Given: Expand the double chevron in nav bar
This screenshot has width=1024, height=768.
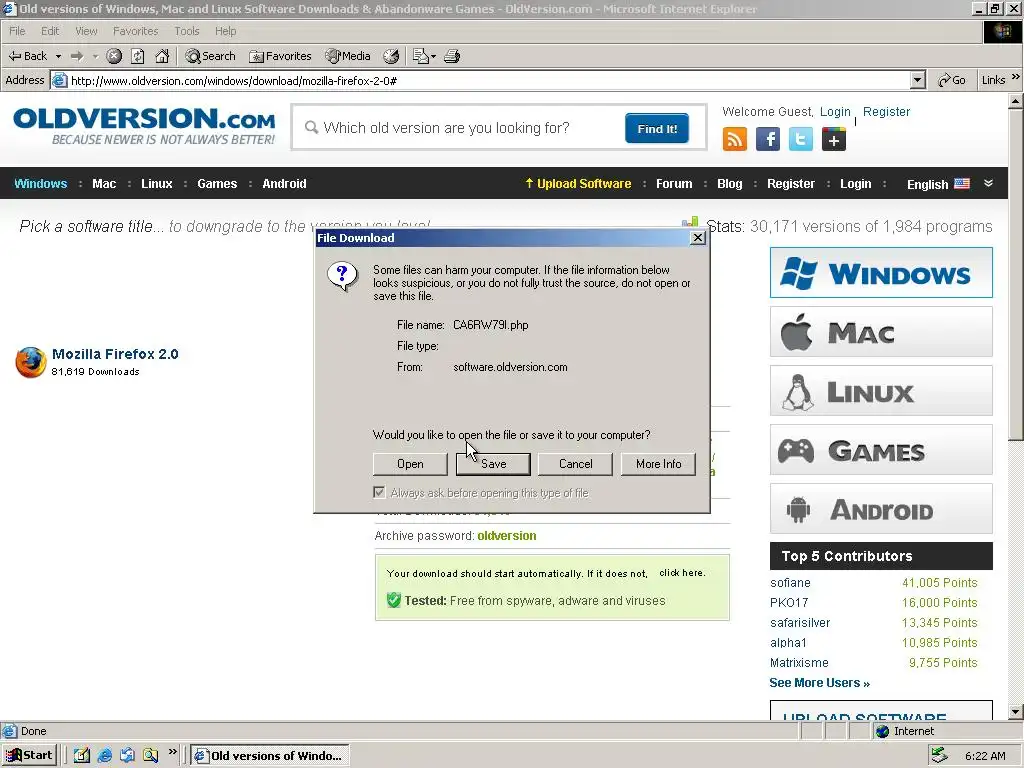Looking at the screenshot, I should click(x=989, y=184).
